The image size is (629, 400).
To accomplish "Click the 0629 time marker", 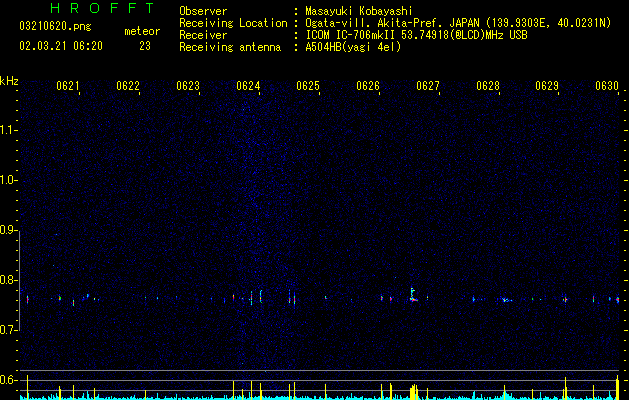I will pyautogui.click(x=547, y=86).
